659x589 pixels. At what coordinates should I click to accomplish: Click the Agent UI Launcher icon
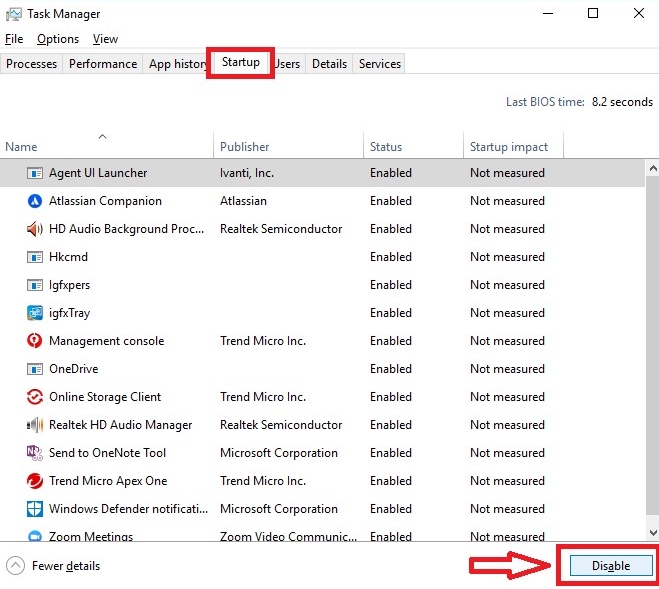[x=33, y=173]
